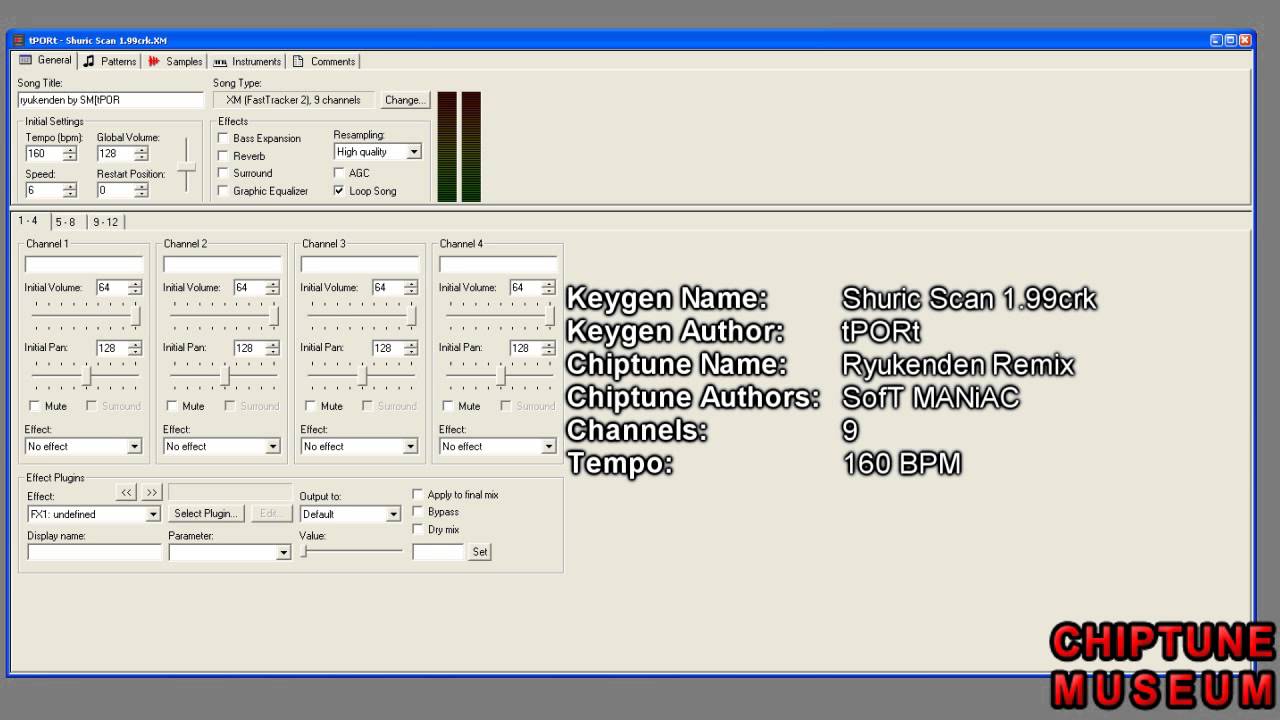1280x720 pixels.
Task: Uncheck the Loop Song option
Action: [x=339, y=191]
